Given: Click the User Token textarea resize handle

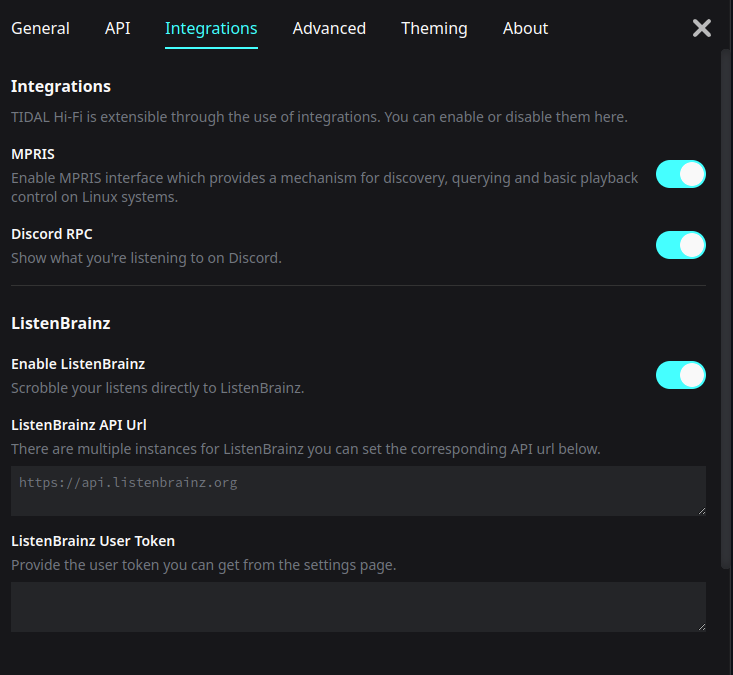Looking at the screenshot, I should 700,626.
